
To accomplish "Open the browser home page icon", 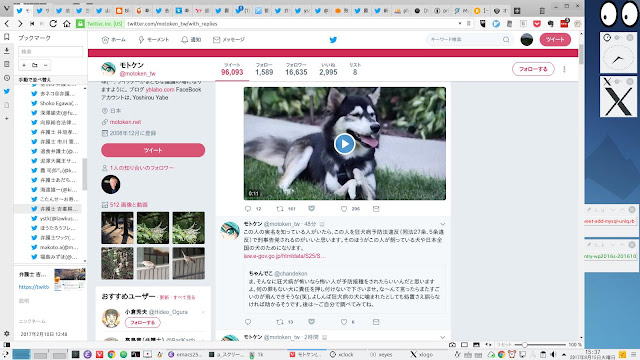I will click(67, 24).
